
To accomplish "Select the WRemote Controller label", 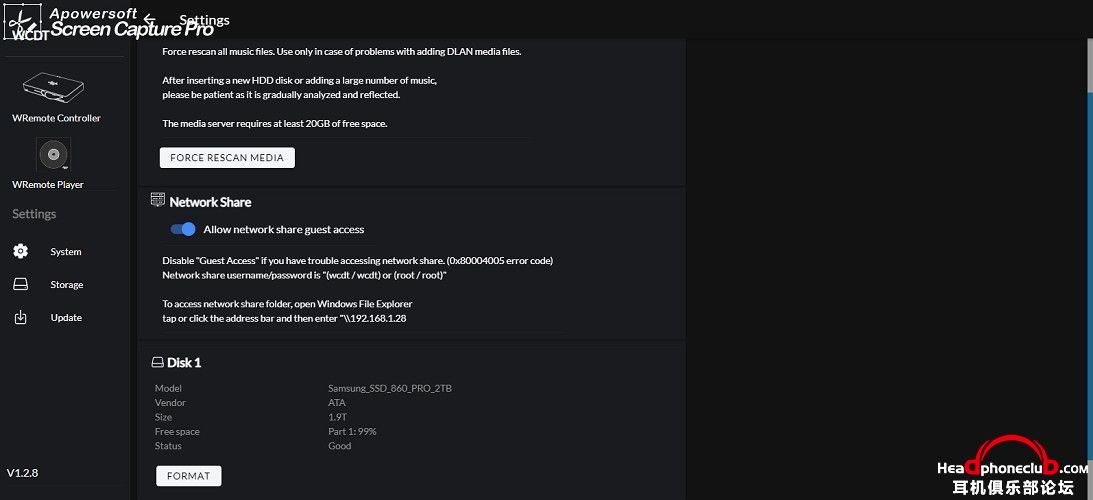I will [x=56, y=118].
